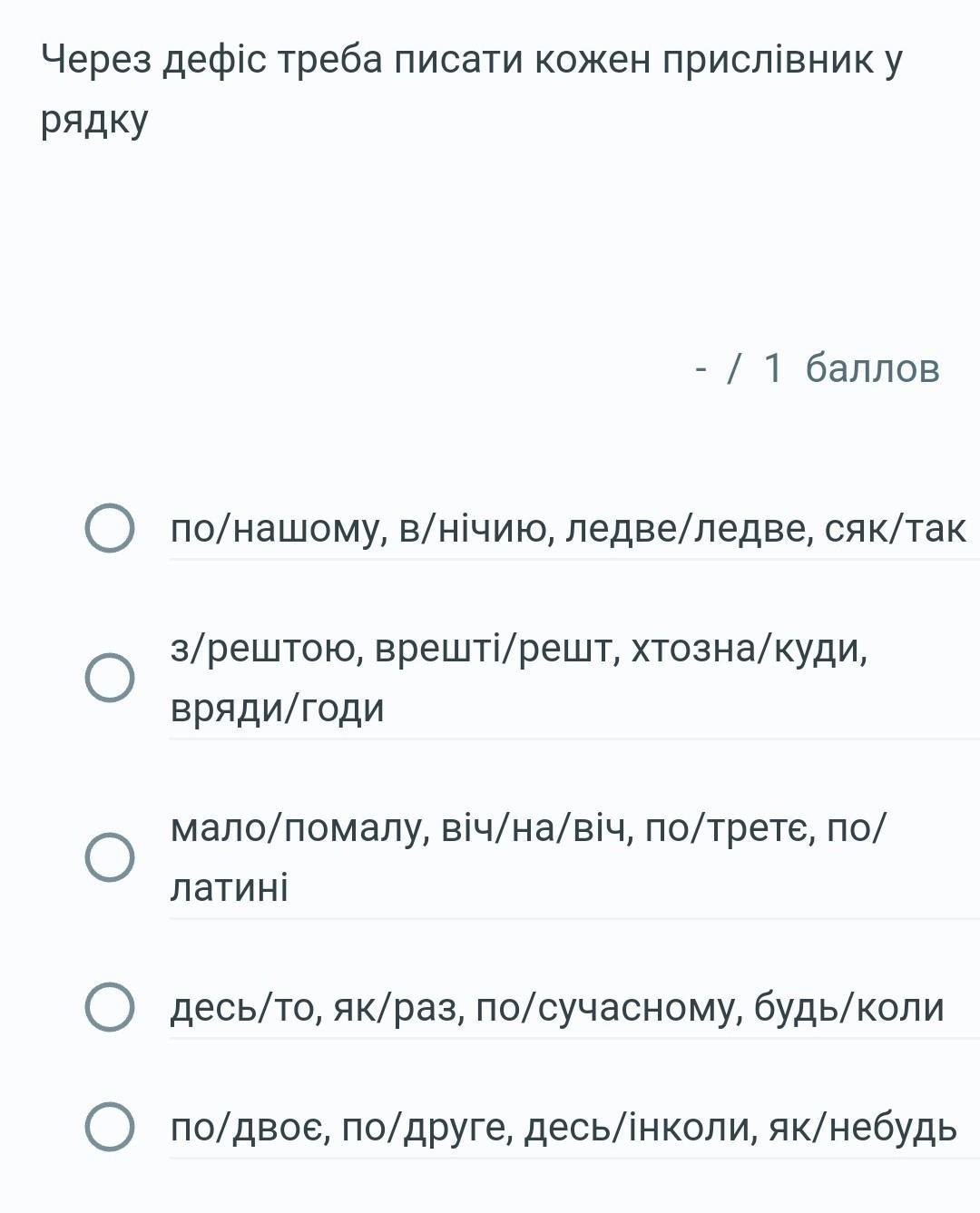This screenshot has width=980, height=1213.
Task: Click the '- / 1 баллов' score label
Action: pos(817,368)
